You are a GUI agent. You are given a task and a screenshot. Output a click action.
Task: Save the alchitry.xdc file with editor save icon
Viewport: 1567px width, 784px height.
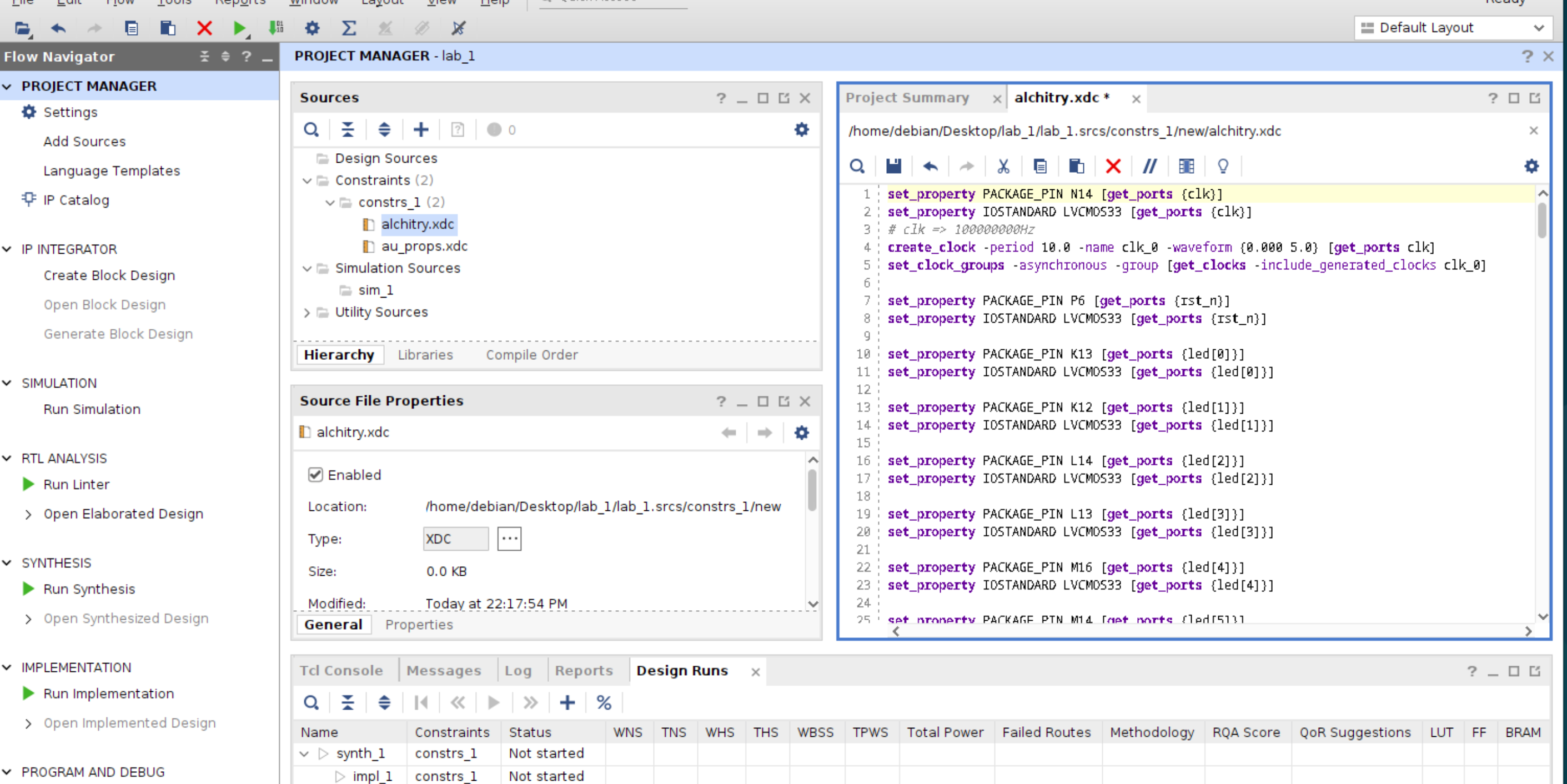pyautogui.click(x=893, y=166)
